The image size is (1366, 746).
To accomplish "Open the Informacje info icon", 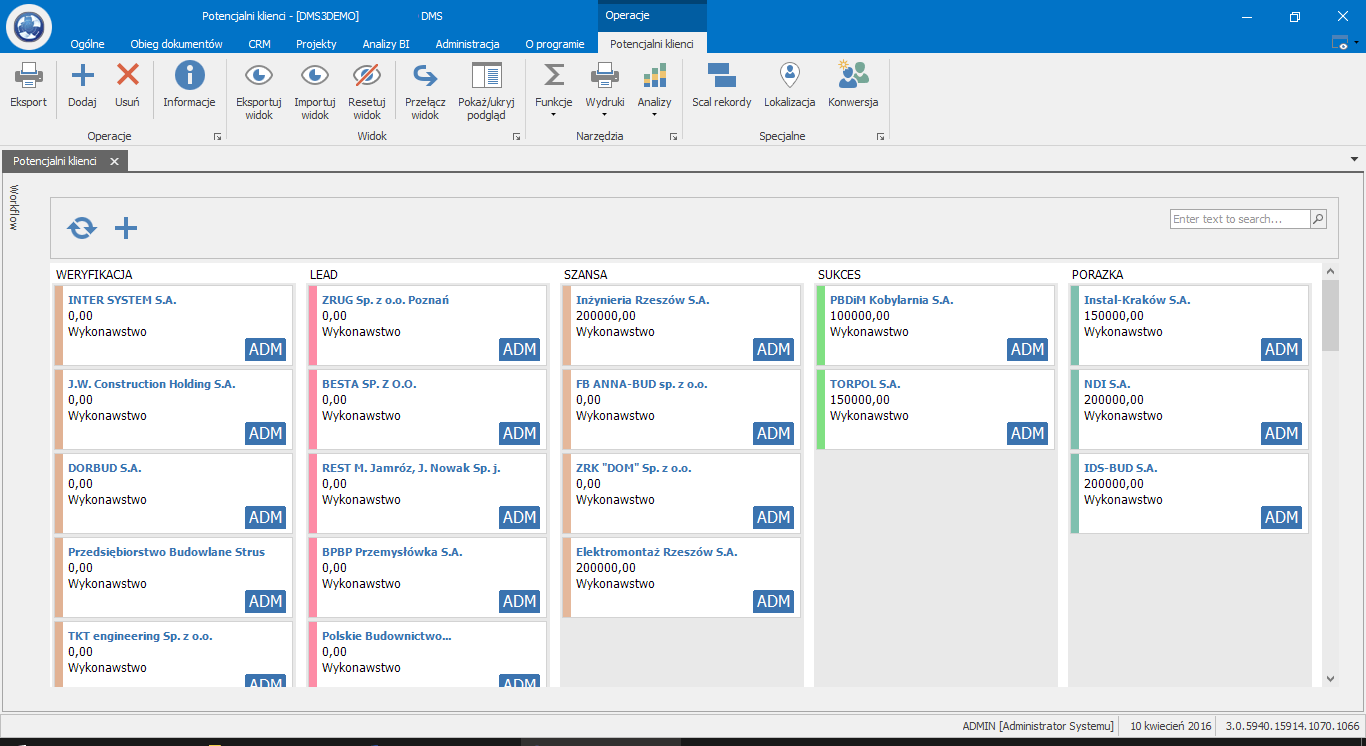I will pos(189,75).
